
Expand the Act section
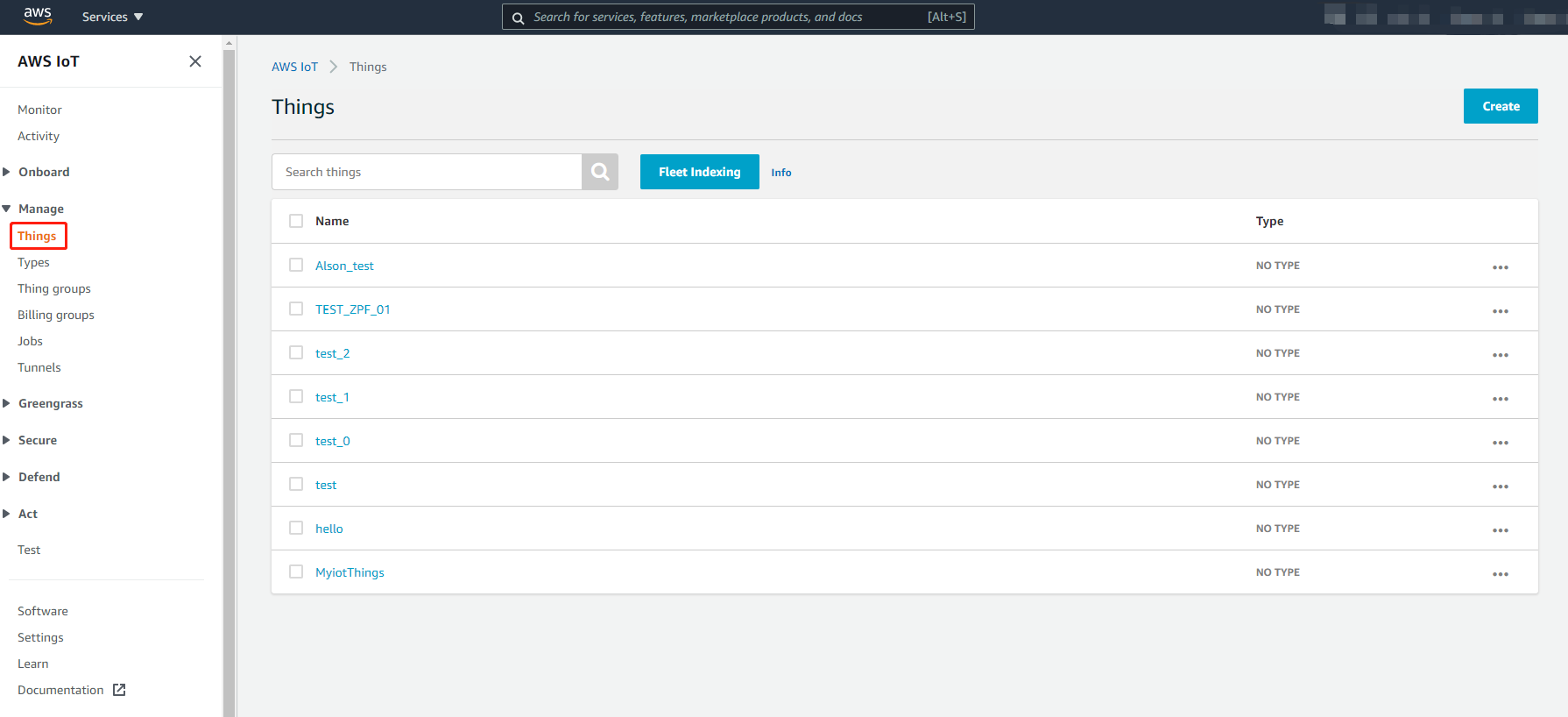point(20,514)
